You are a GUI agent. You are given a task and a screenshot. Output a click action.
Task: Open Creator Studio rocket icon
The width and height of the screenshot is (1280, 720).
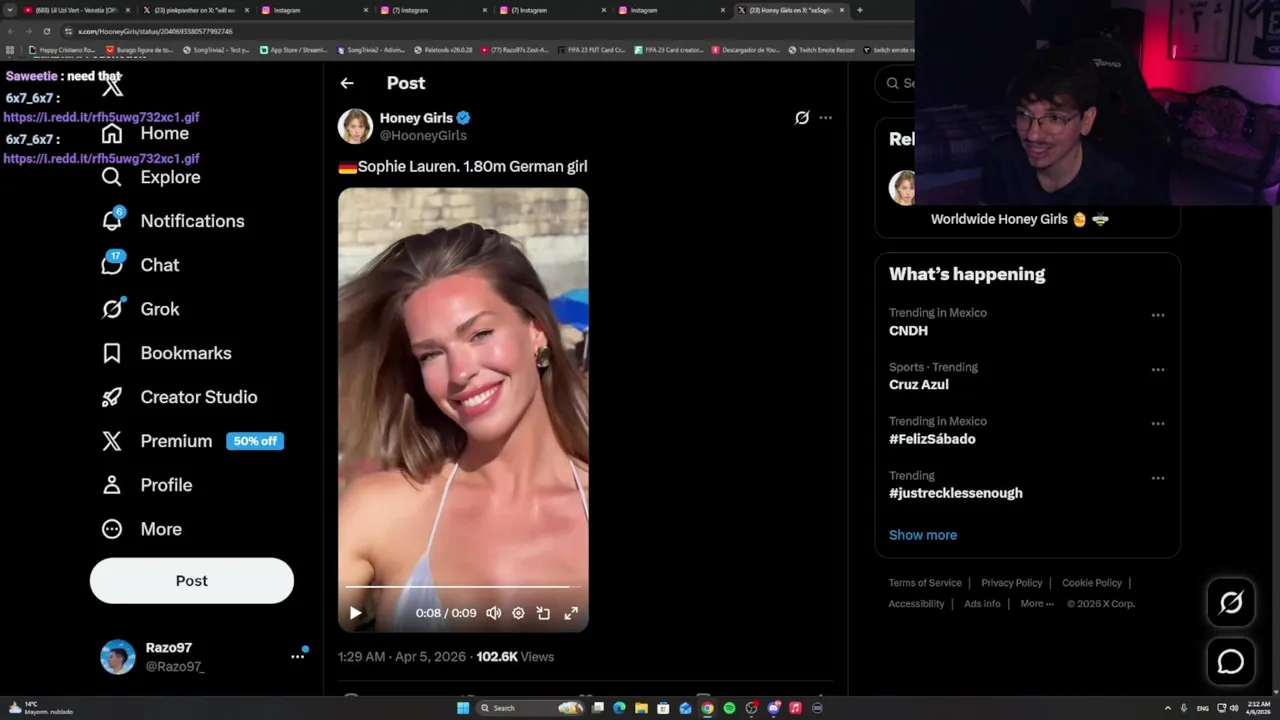point(112,397)
